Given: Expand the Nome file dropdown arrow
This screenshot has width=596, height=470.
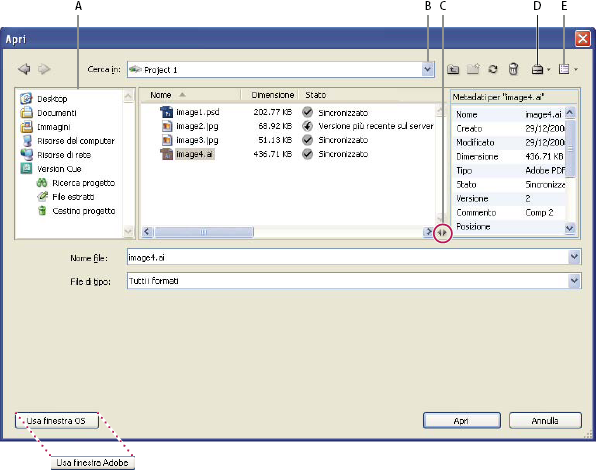Looking at the screenshot, I should (x=574, y=257).
